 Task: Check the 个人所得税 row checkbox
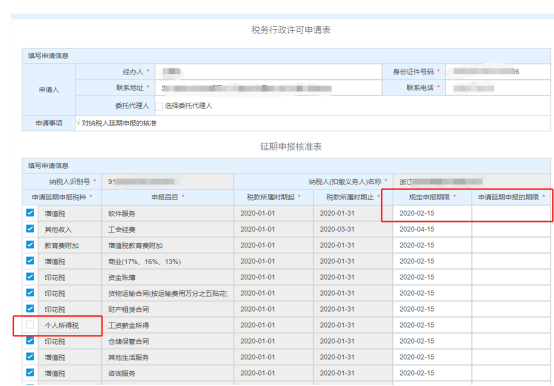pos(30,325)
